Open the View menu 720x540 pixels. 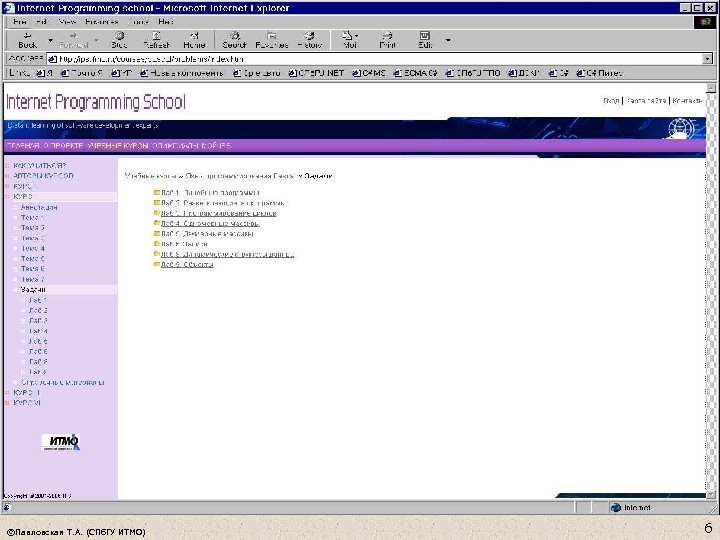67,22
